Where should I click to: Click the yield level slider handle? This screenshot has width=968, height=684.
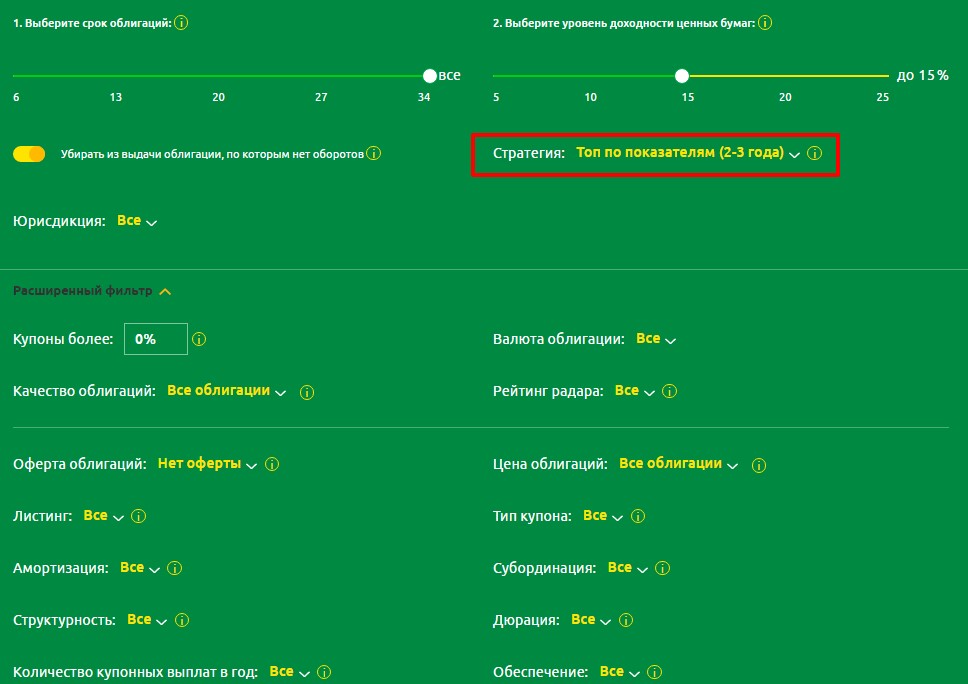(x=682, y=76)
